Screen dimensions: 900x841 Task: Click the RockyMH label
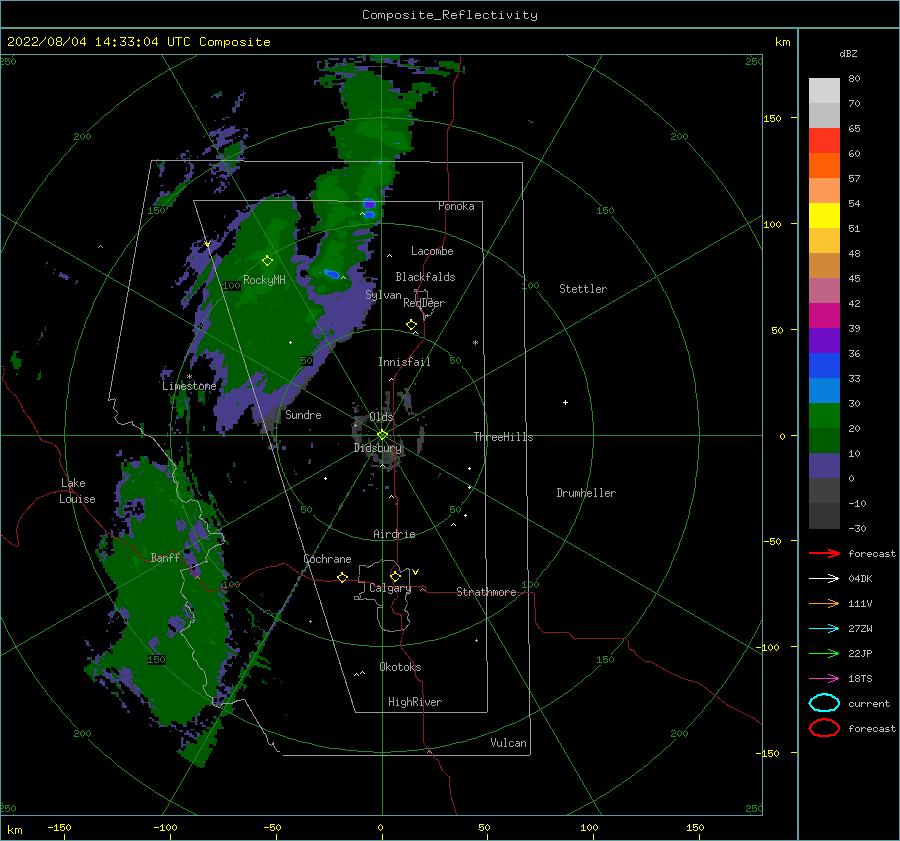tap(264, 280)
